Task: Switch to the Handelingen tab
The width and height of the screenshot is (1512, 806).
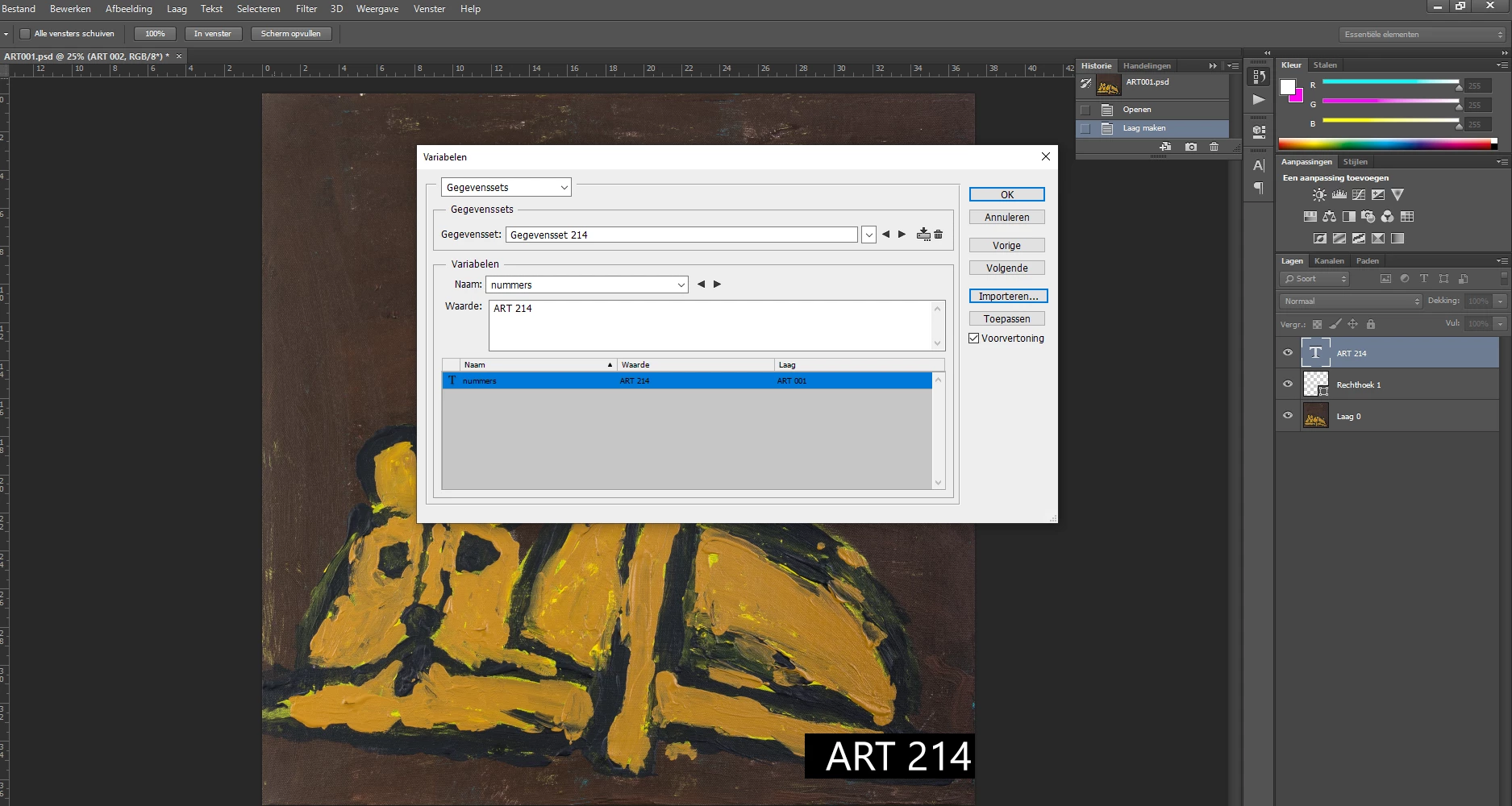Action: 1147,66
